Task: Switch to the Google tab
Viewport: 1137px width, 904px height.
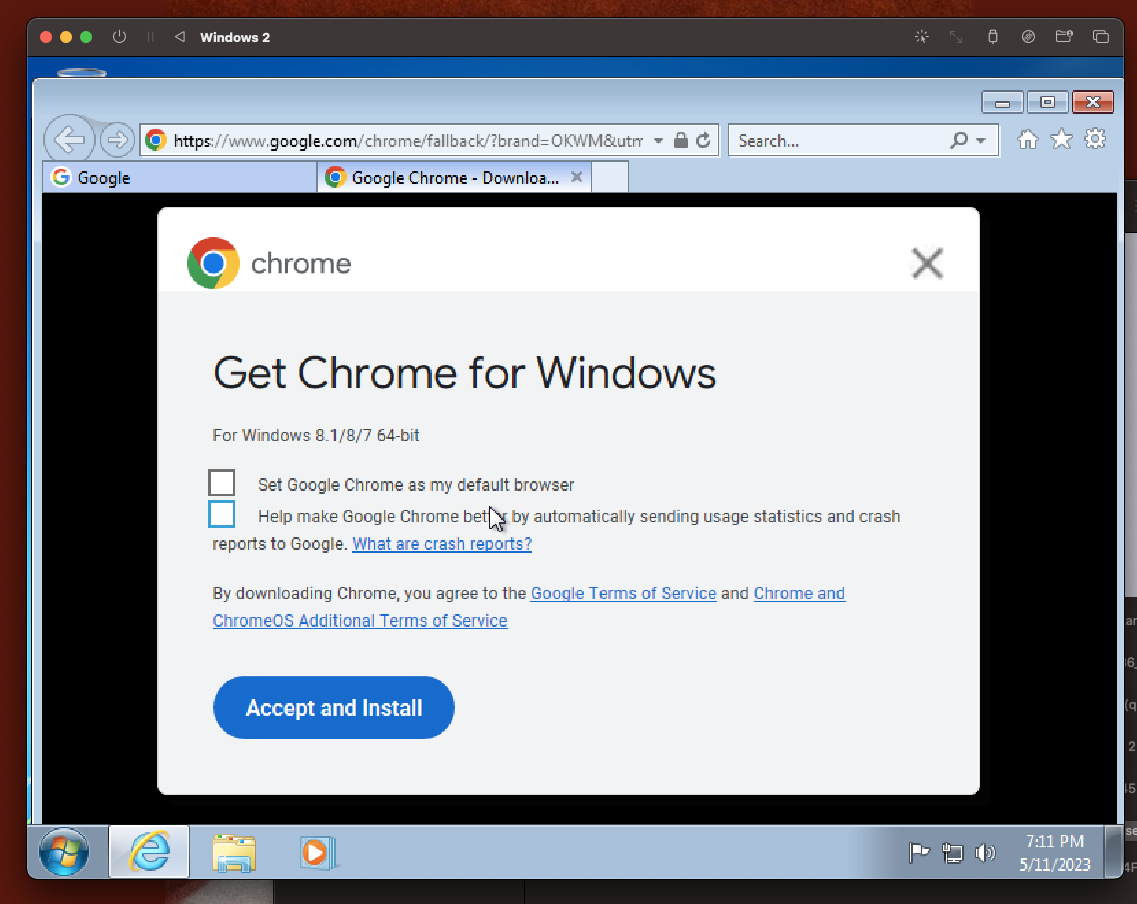Action: pyautogui.click(x=180, y=178)
